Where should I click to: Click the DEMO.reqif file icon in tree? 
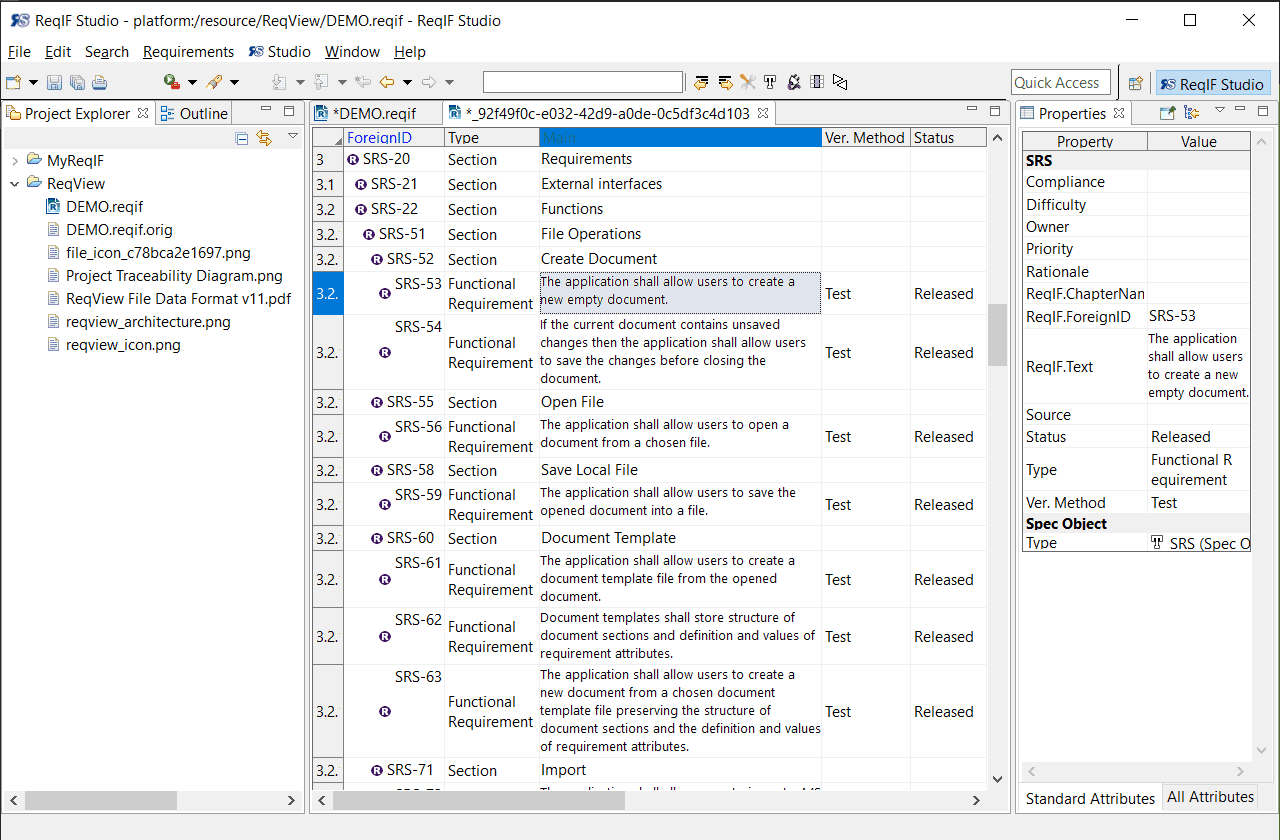pyautogui.click(x=54, y=207)
